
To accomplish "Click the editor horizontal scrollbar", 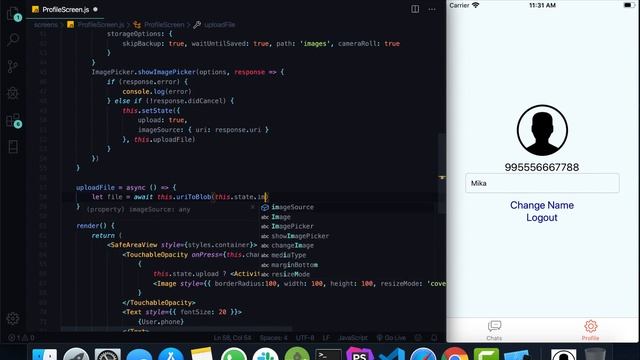I will [x=176, y=329].
